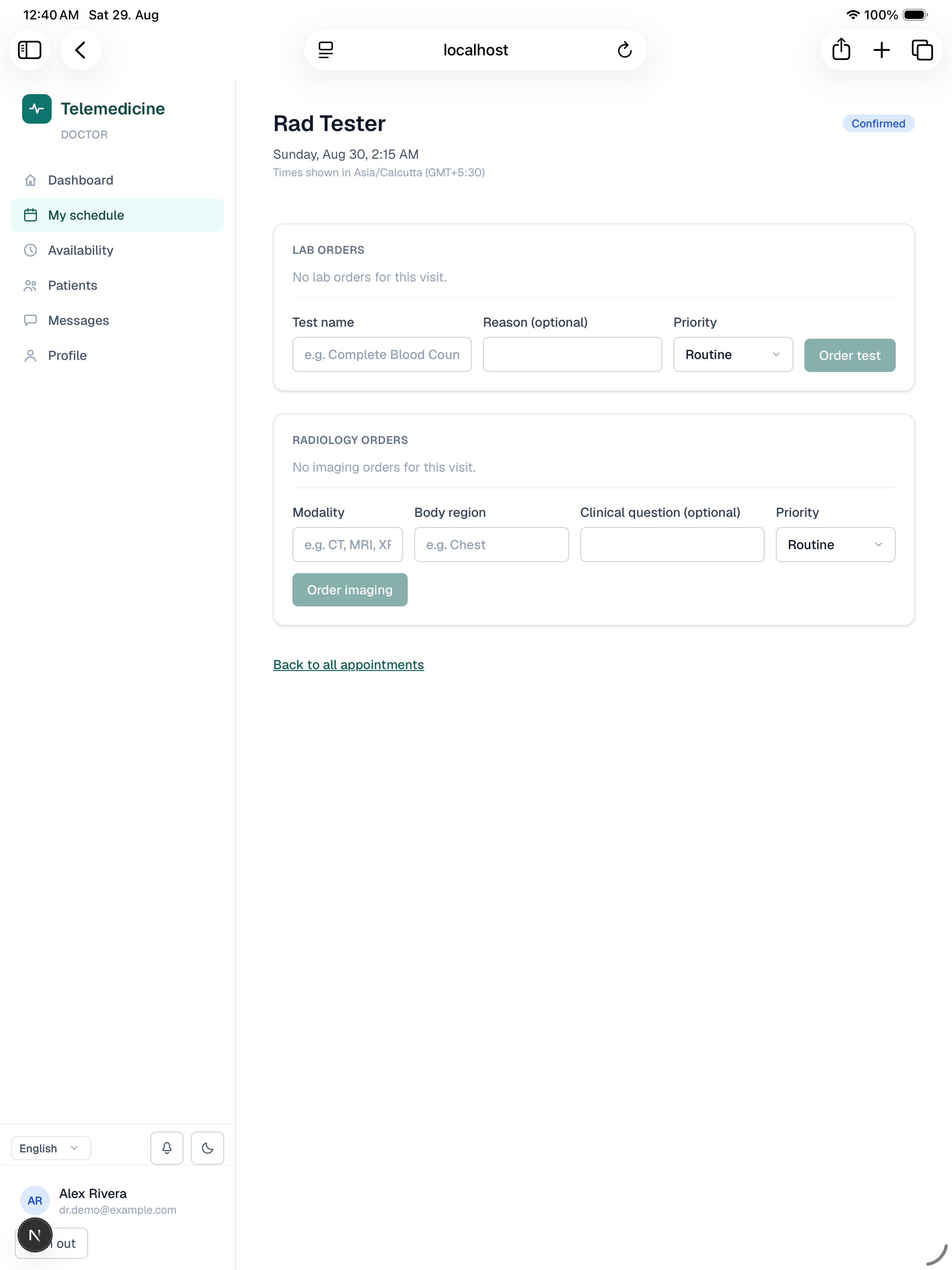Tap the localhost address bar text
Viewport: 952px width, 1270px height.
pos(475,50)
